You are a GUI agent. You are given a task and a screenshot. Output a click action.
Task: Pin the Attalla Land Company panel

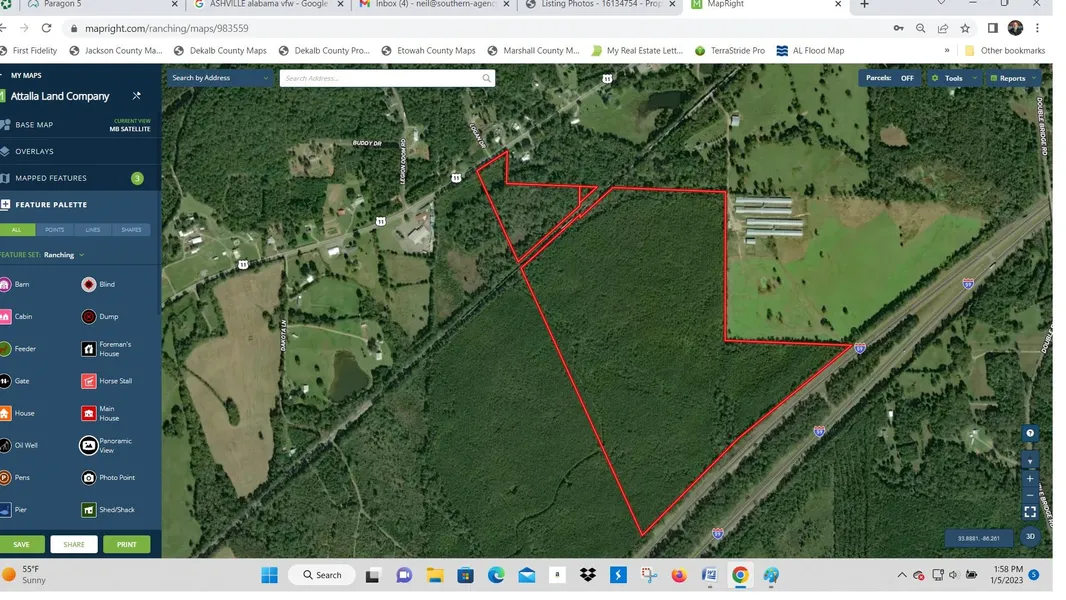137,96
